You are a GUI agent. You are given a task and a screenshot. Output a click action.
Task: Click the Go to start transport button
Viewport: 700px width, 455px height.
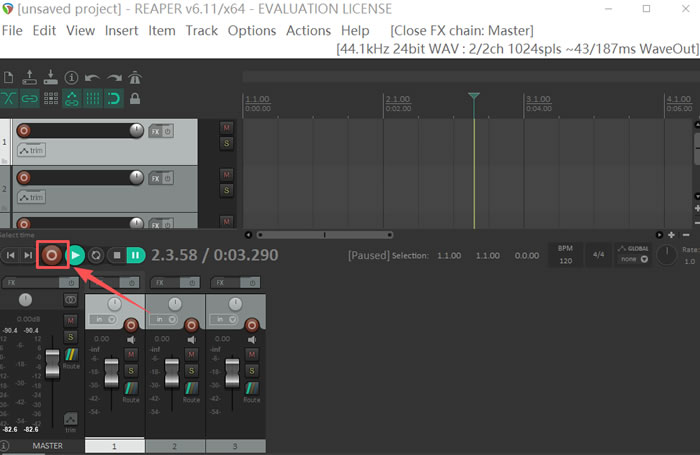point(11,255)
